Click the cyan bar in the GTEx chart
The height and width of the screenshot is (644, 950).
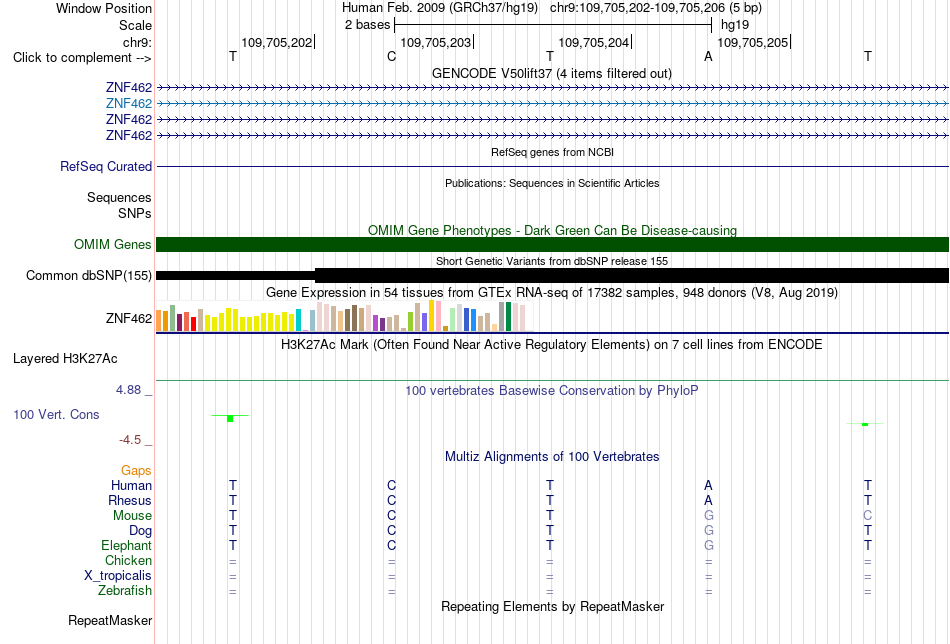tap(298, 320)
